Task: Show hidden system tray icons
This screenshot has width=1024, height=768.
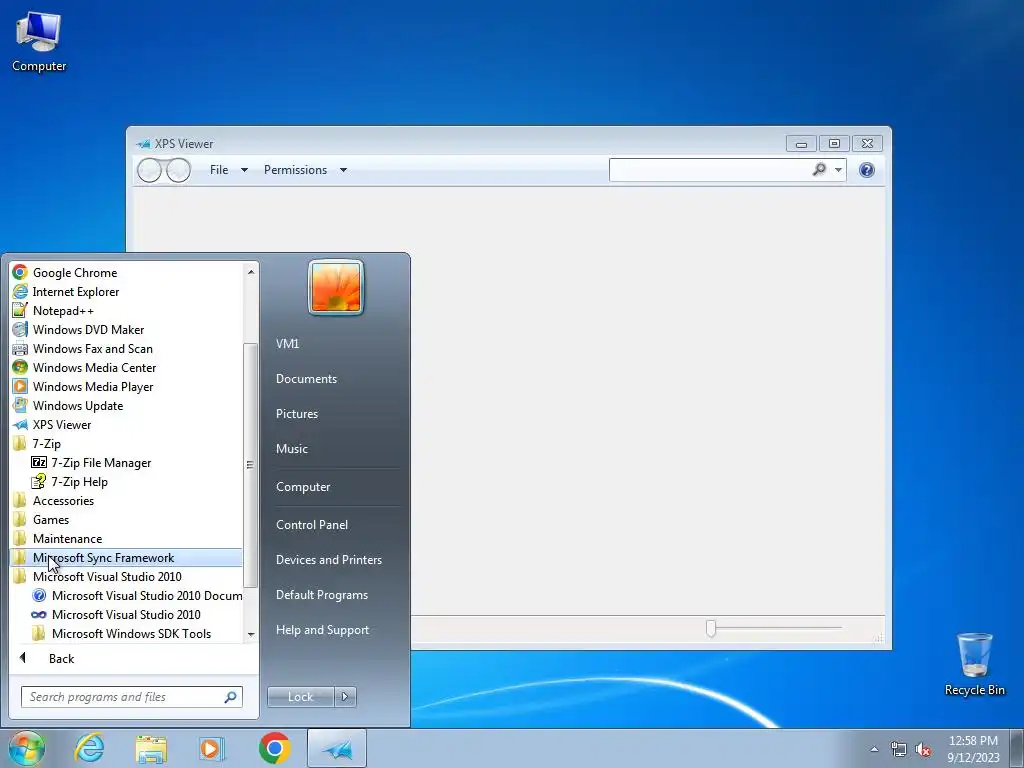Action: click(874, 749)
